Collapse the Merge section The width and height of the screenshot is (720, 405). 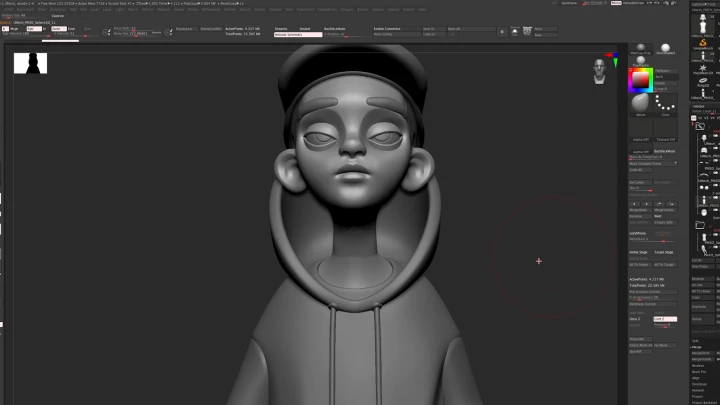[697, 347]
